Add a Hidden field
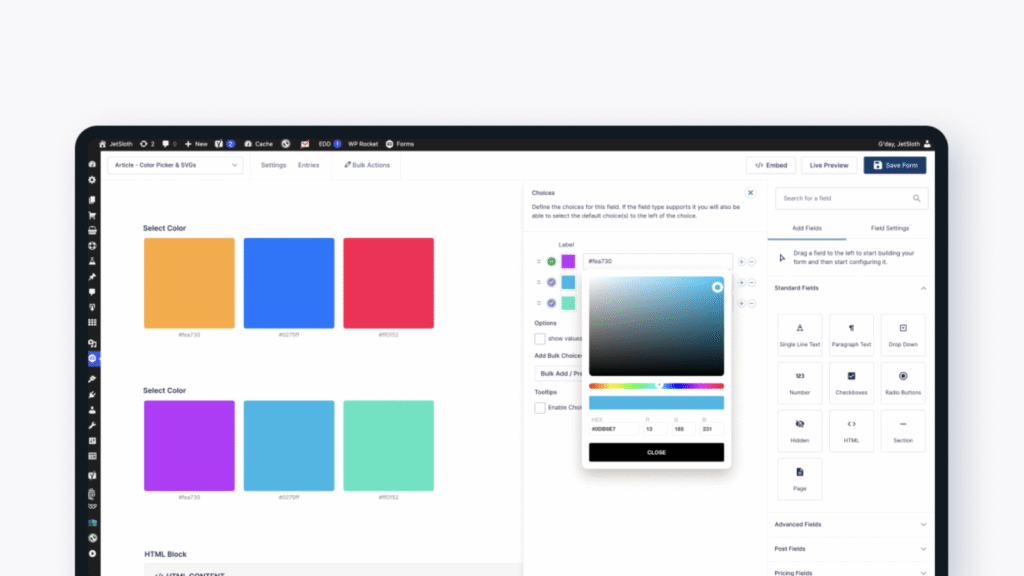 [799, 431]
